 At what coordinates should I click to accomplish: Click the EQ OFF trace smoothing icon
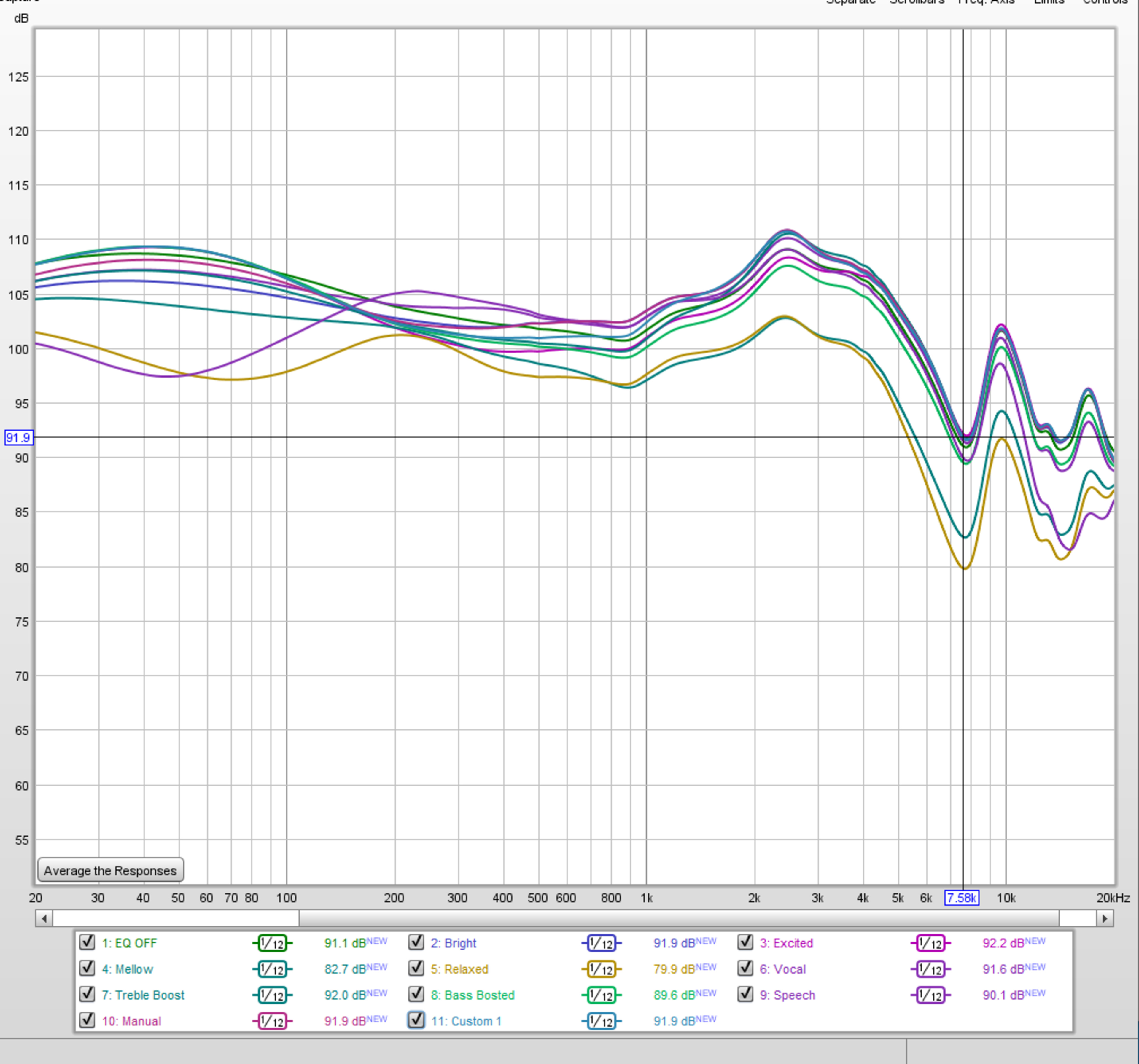272,943
